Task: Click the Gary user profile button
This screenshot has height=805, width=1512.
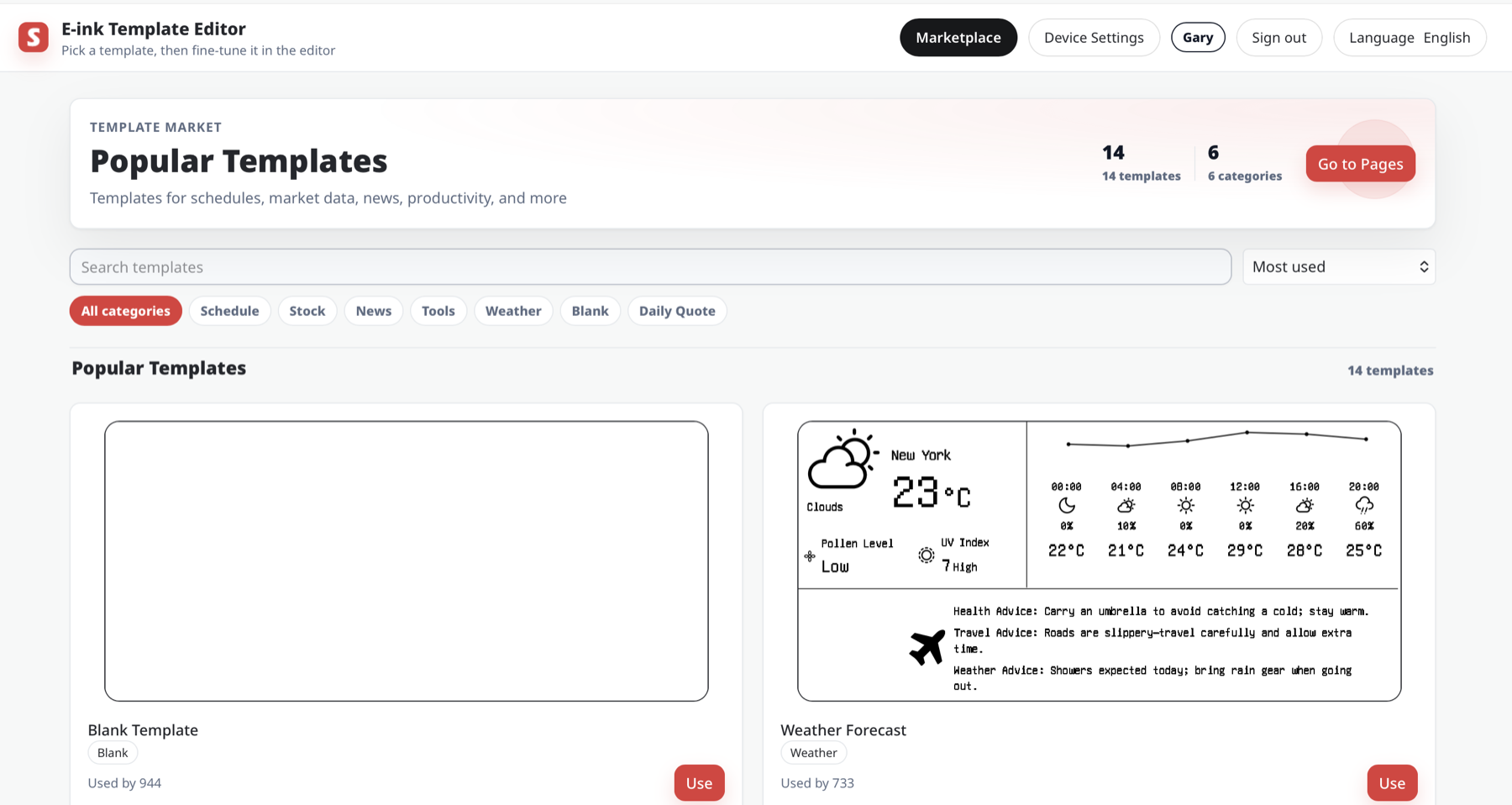Action: 1198,38
